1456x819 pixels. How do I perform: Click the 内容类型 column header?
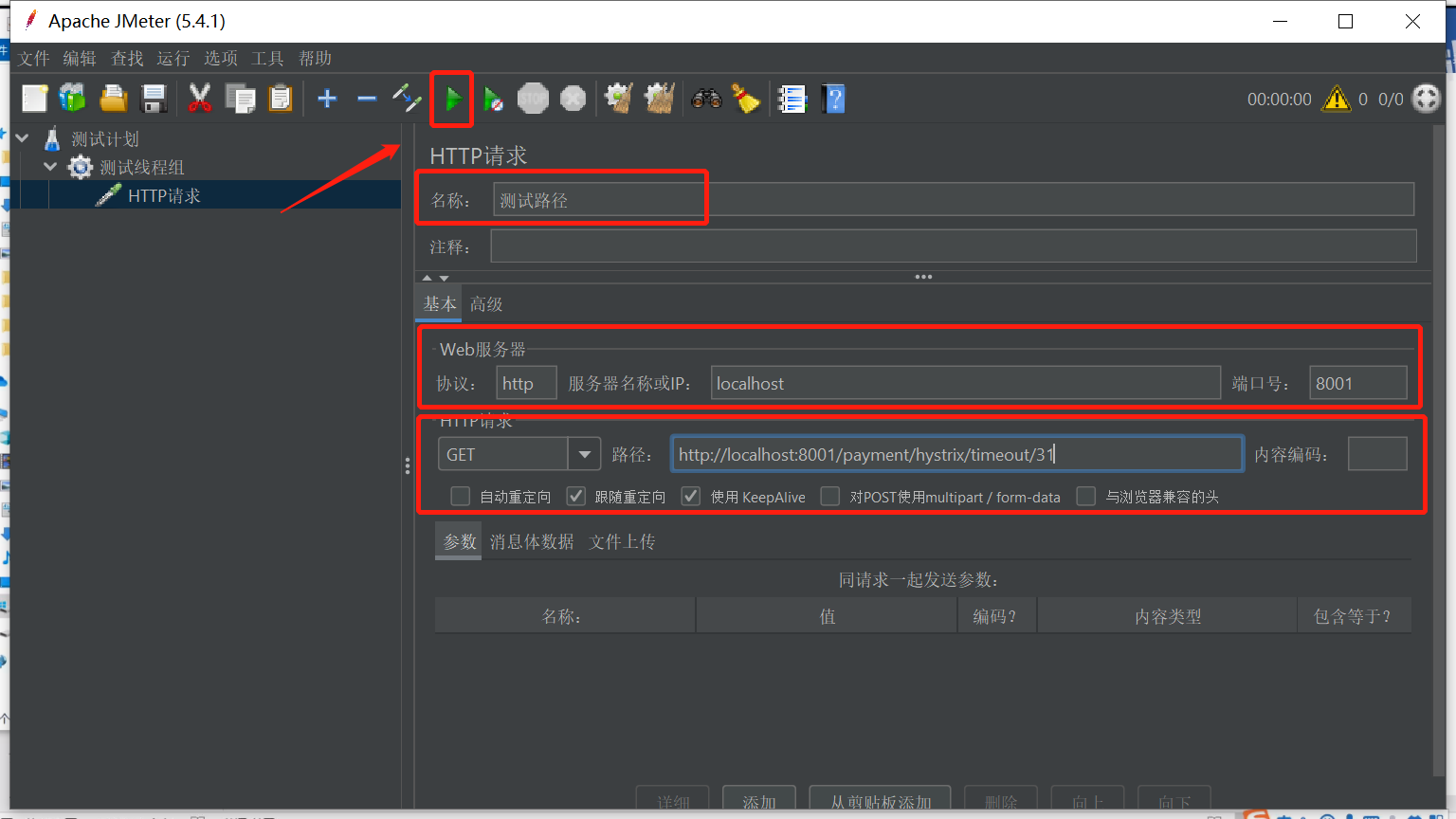coord(1168,616)
